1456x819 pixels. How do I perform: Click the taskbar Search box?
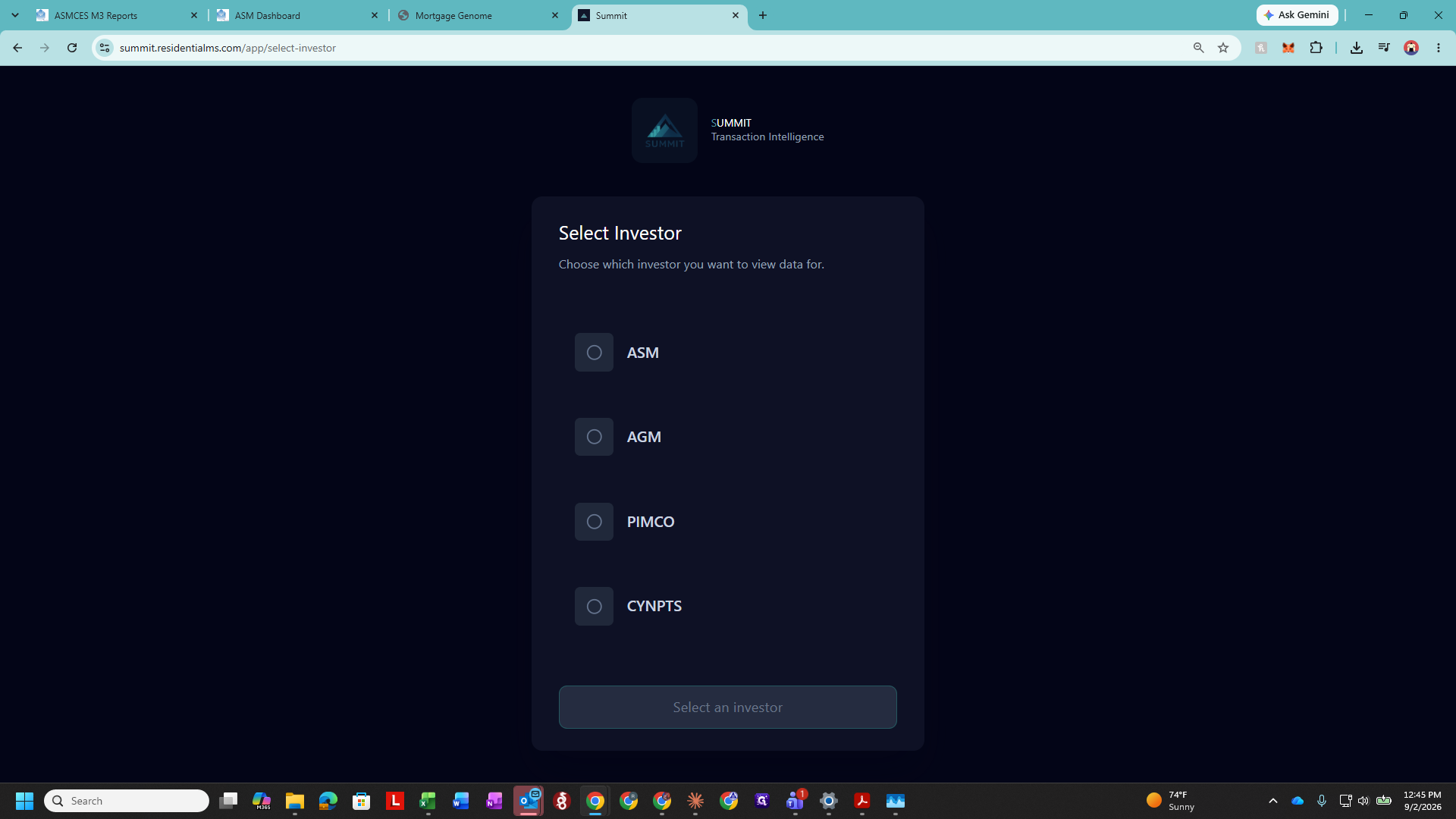127,801
